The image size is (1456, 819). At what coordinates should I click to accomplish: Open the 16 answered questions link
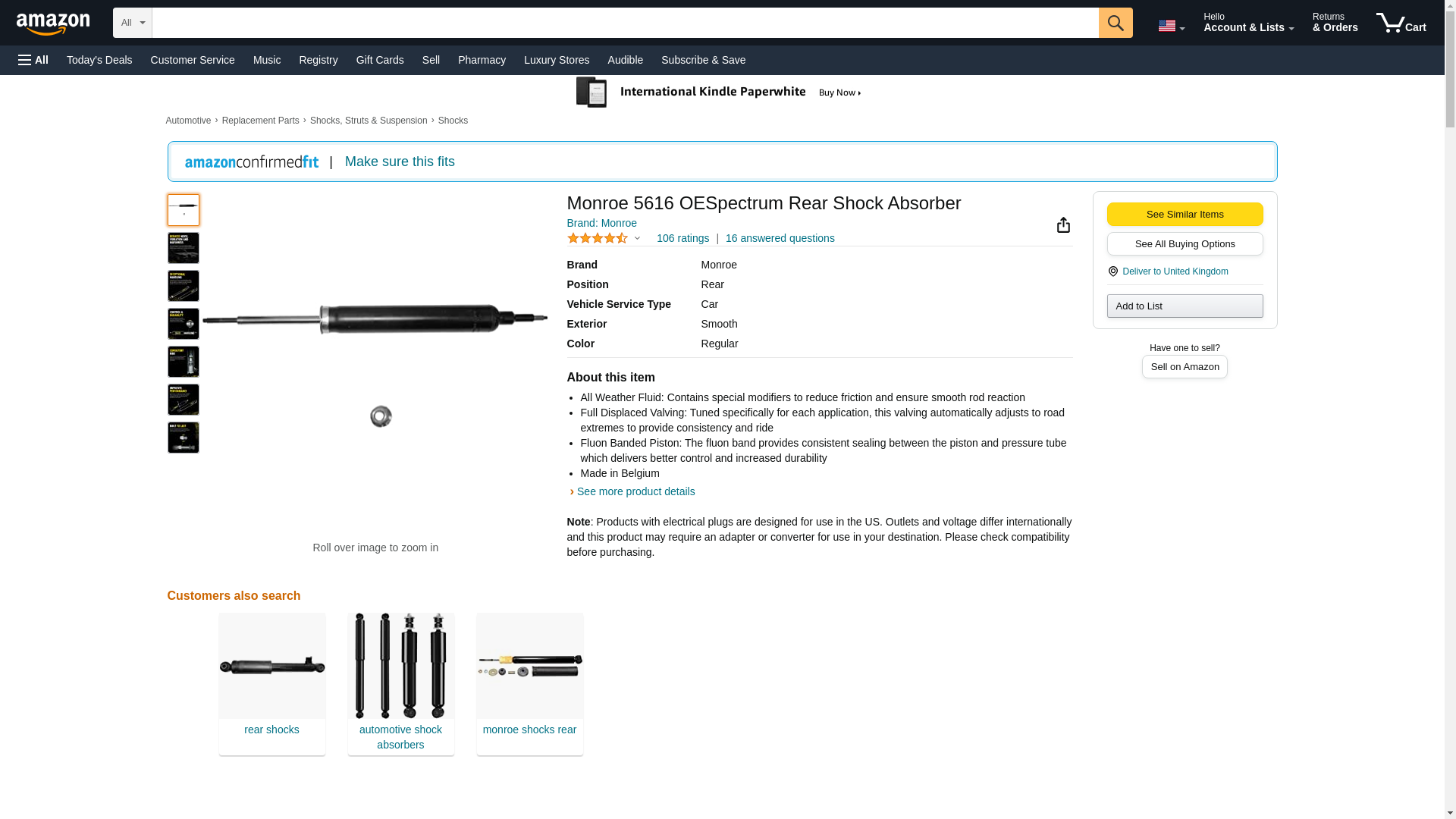click(x=780, y=238)
